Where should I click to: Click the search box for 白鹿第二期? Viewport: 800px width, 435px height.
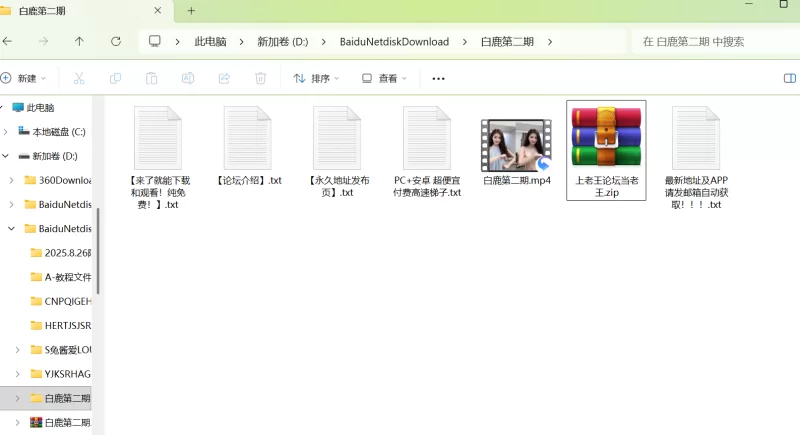pos(715,42)
